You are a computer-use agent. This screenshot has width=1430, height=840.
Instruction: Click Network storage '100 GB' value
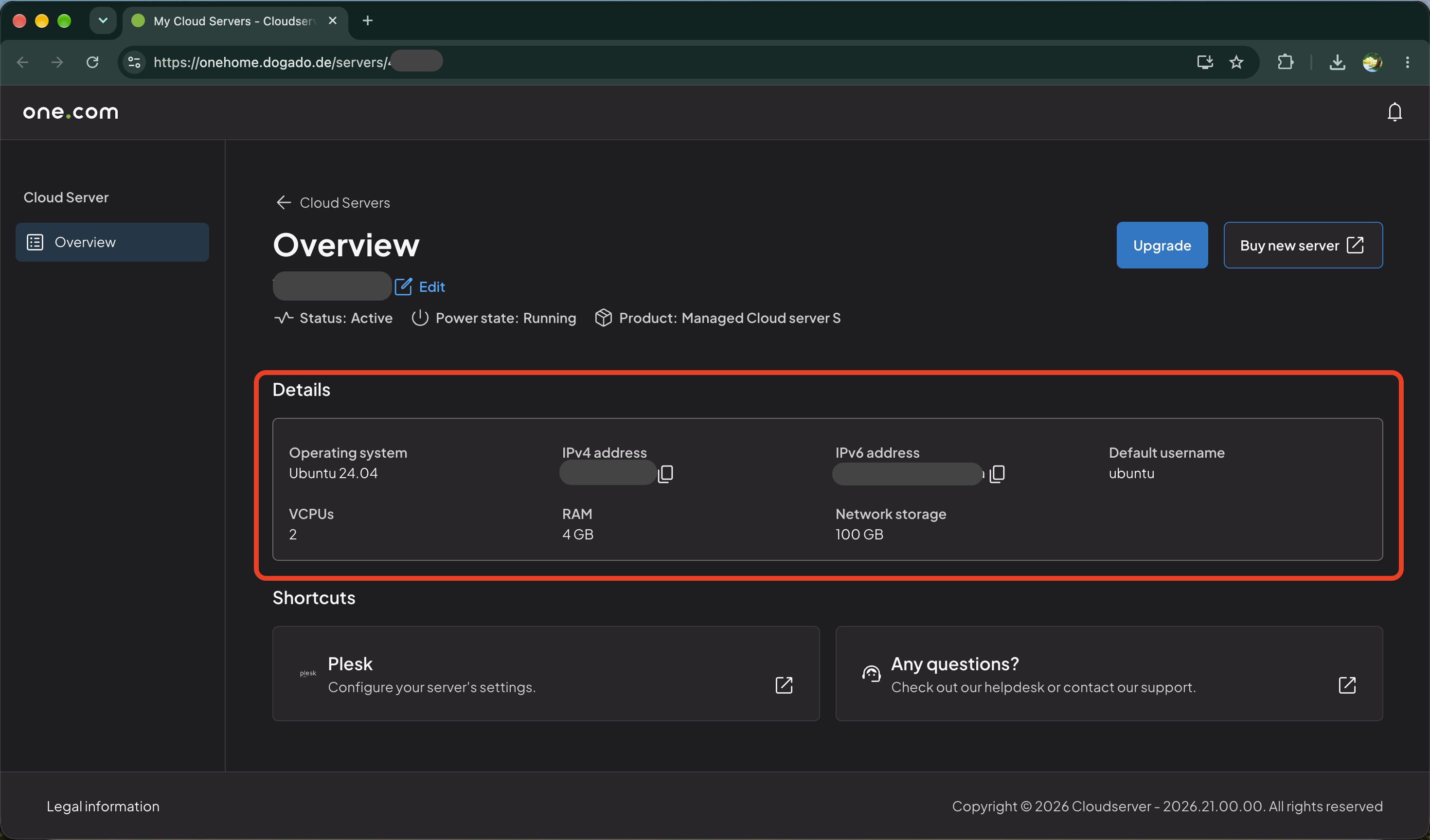tap(858, 534)
